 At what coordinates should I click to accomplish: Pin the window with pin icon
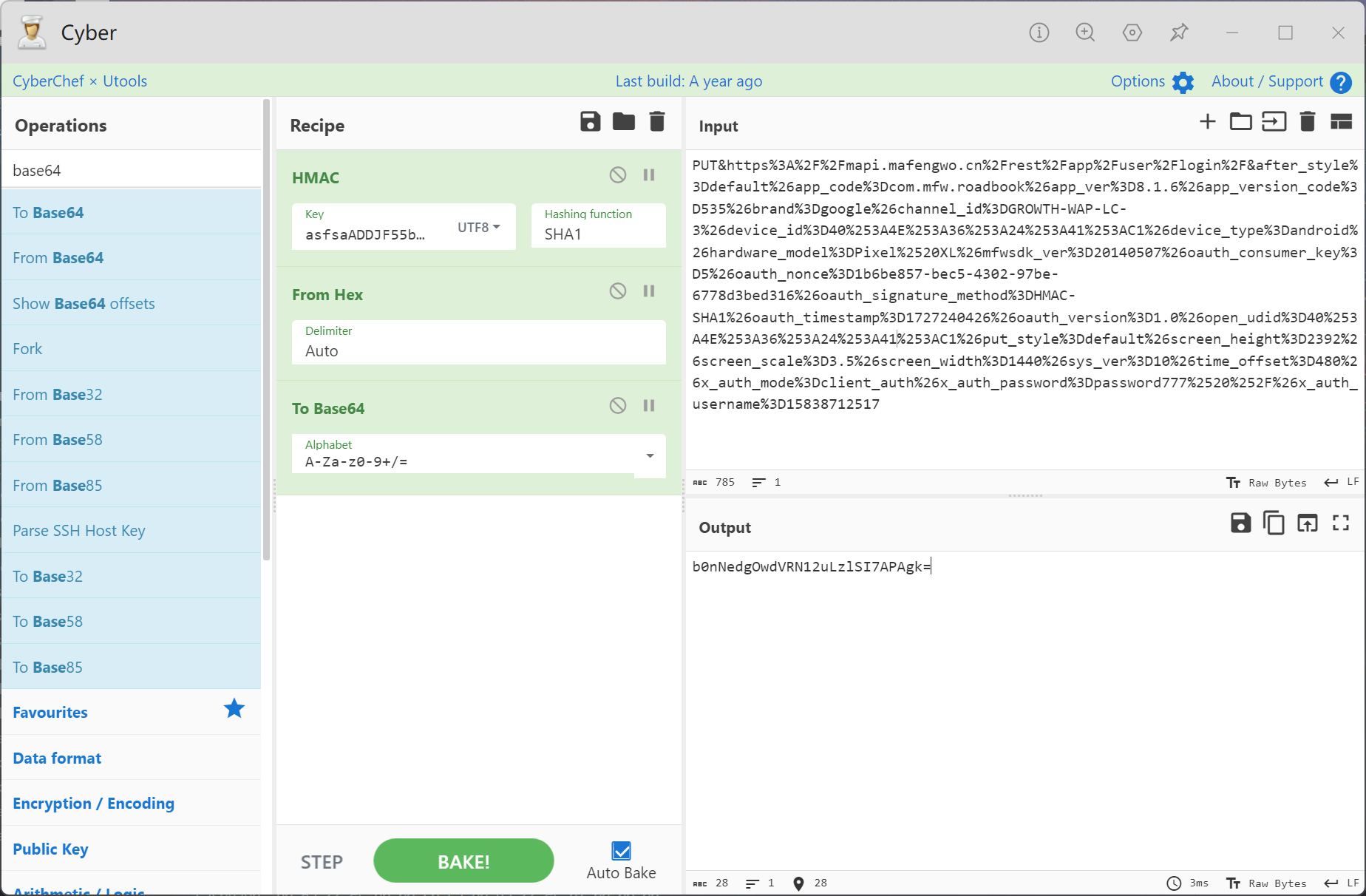point(1179,33)
